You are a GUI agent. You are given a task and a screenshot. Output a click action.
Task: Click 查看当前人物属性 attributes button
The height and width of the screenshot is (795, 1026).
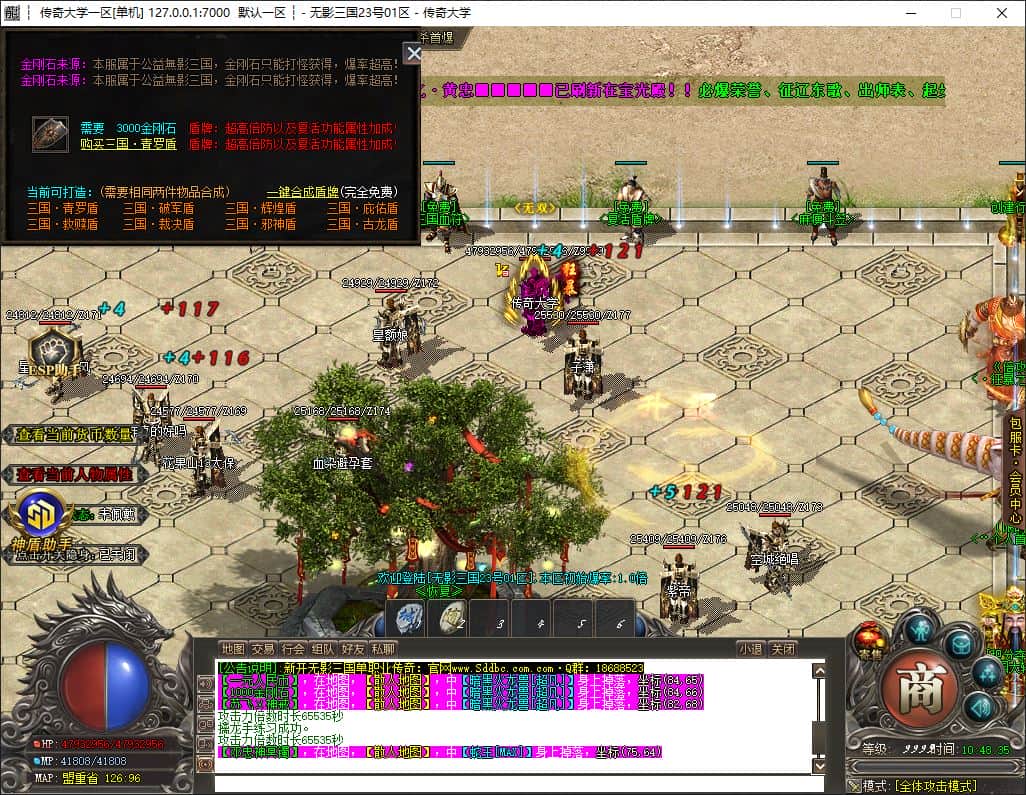(74, 474)
